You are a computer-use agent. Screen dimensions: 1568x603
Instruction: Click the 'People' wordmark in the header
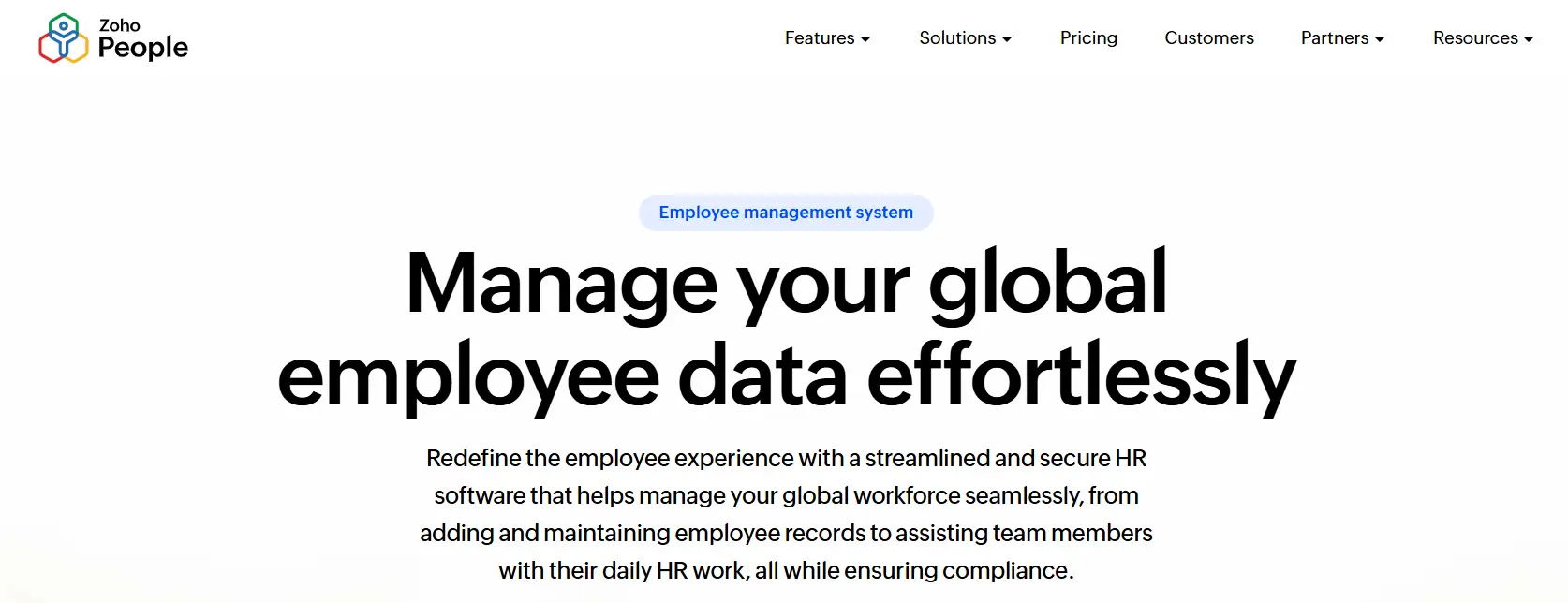142,48
